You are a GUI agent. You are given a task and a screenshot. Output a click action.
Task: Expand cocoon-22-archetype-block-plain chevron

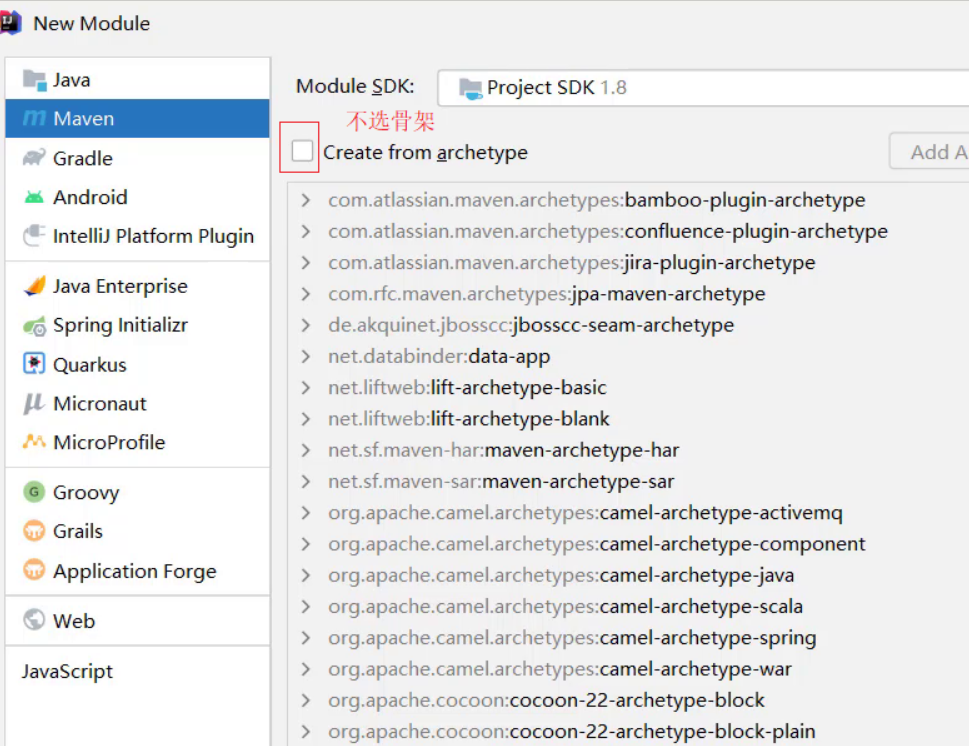pos(305,732)
